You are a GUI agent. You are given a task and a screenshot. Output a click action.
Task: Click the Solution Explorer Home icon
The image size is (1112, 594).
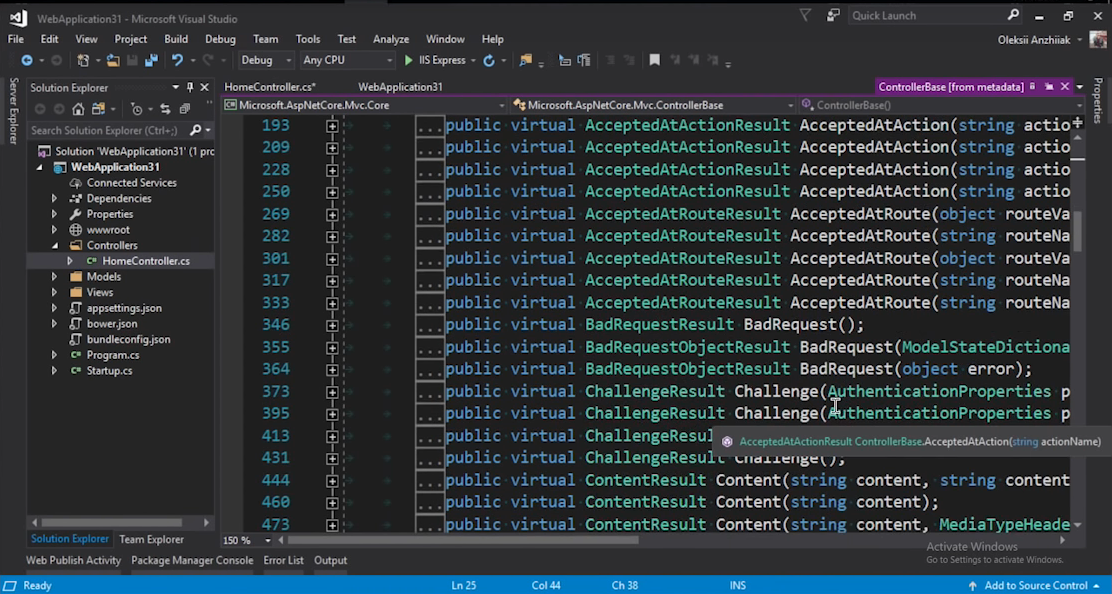click(78, 109)
